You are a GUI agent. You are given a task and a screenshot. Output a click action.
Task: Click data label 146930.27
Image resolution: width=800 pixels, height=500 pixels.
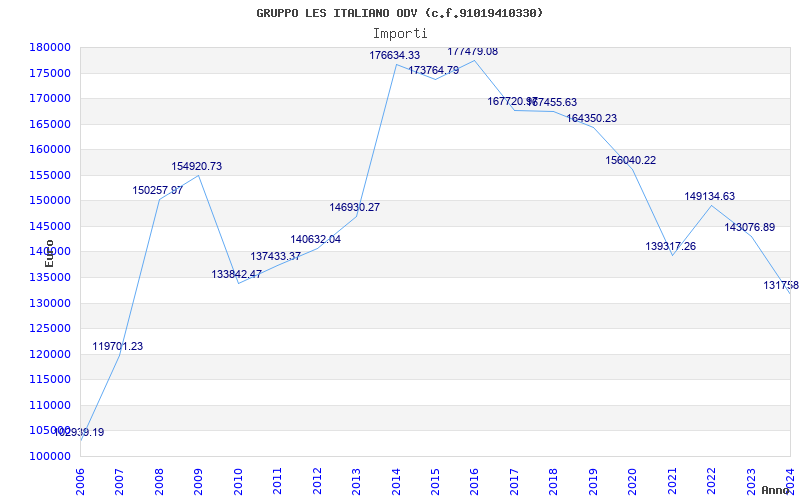(355, 208)
